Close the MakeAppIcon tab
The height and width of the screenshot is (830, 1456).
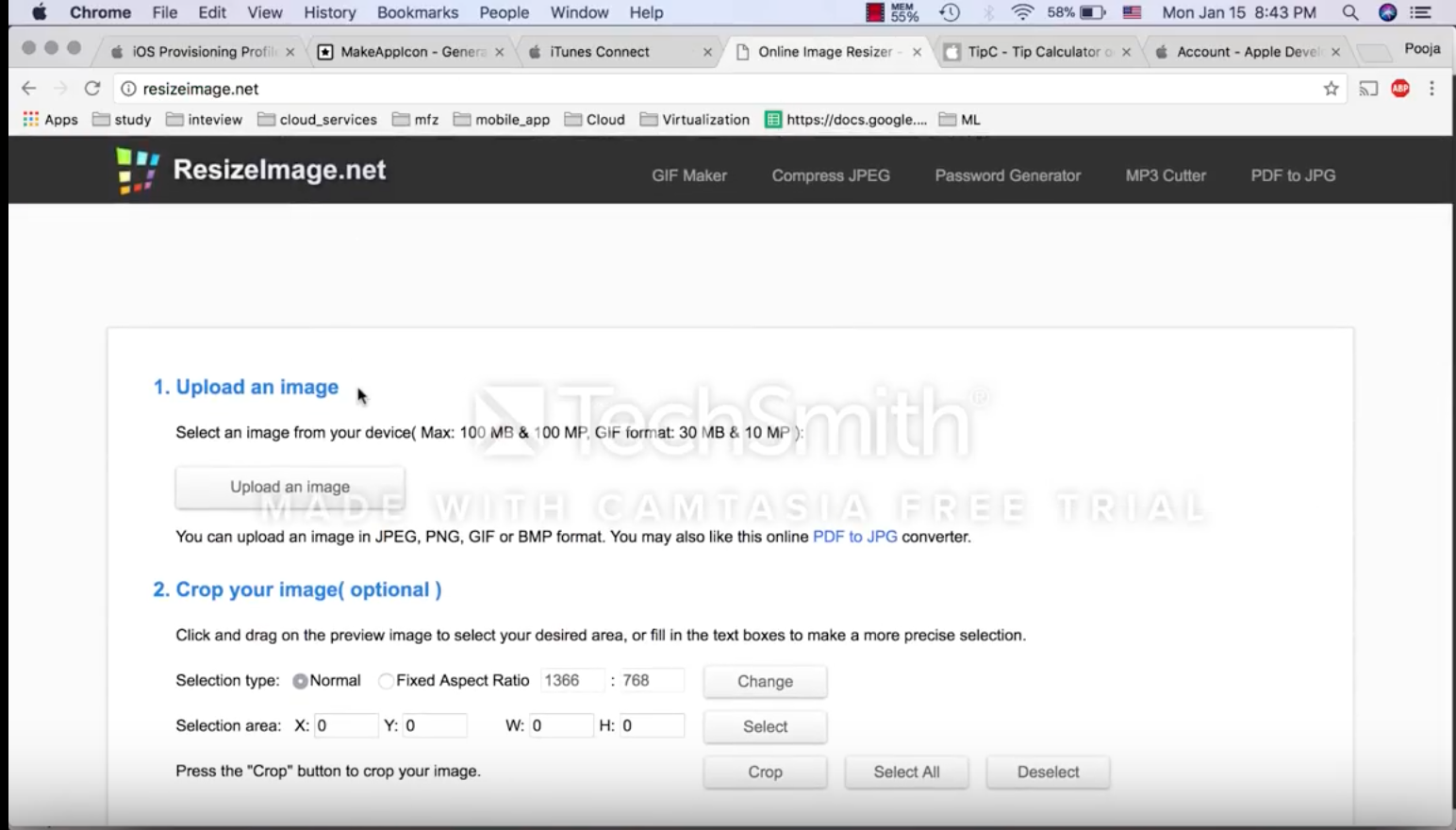[500, 52]
